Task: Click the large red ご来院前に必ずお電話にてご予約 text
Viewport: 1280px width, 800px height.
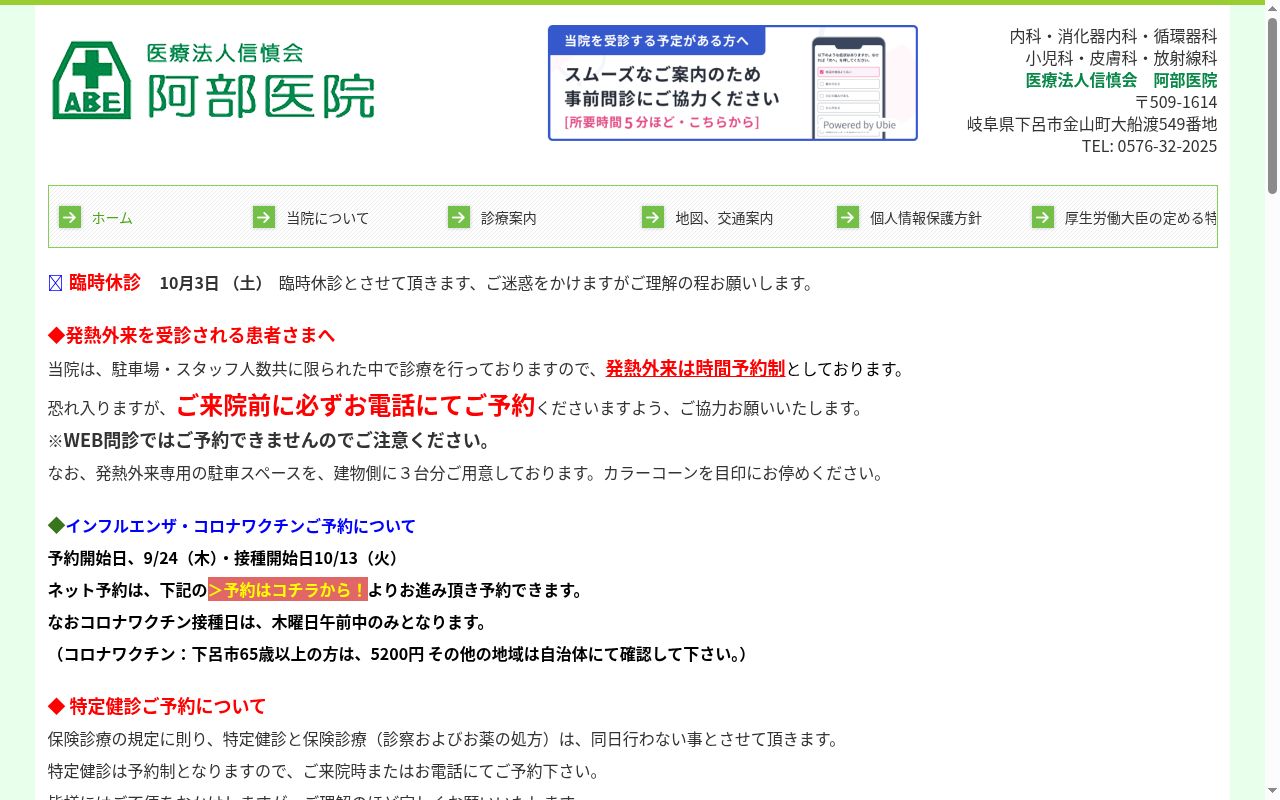Action: tap(356, 405)
